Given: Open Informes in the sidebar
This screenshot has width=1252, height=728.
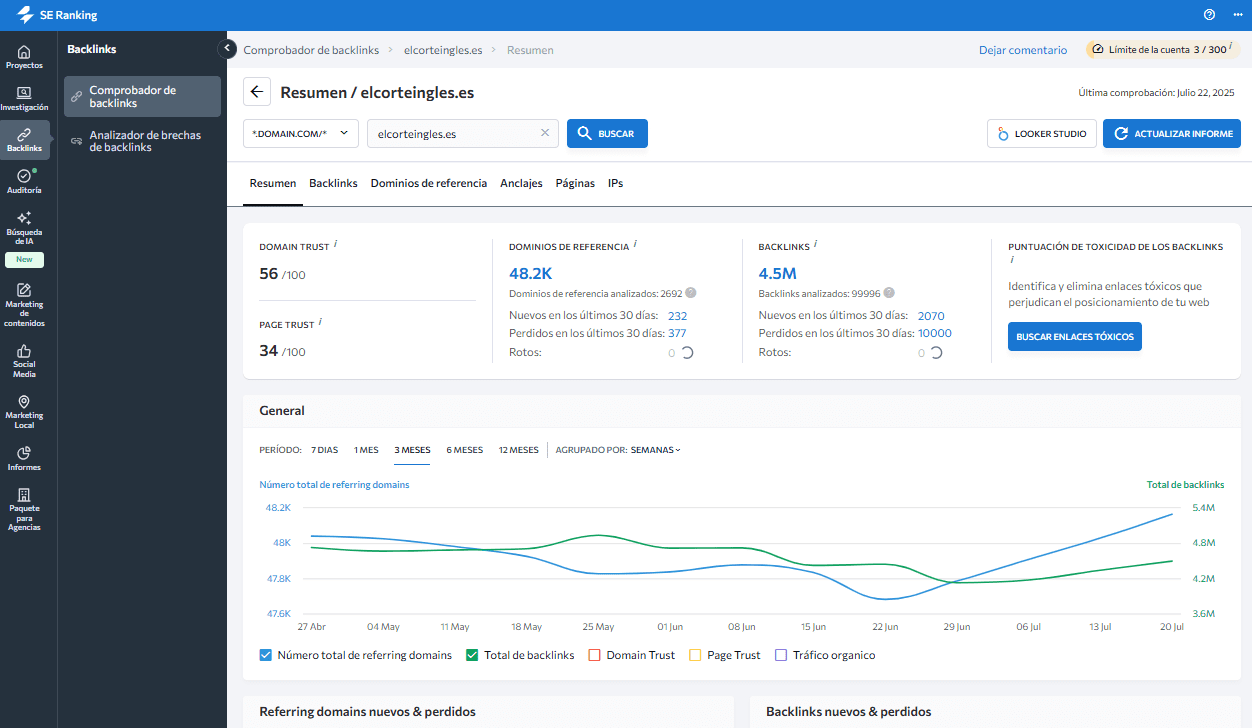Looking at the screenshot, I should (24, 458).
